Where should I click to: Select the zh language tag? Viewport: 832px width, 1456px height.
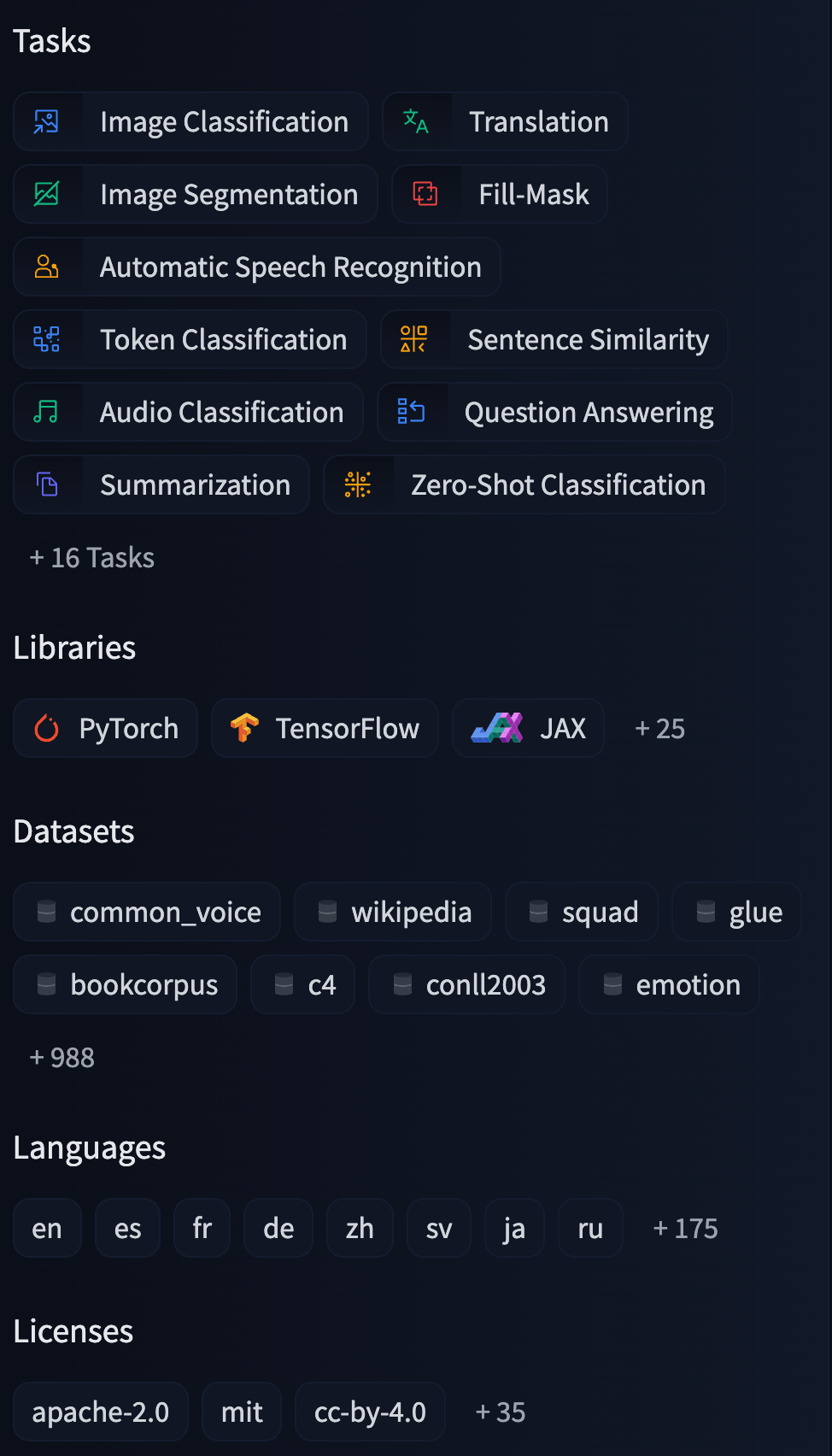360,1229
